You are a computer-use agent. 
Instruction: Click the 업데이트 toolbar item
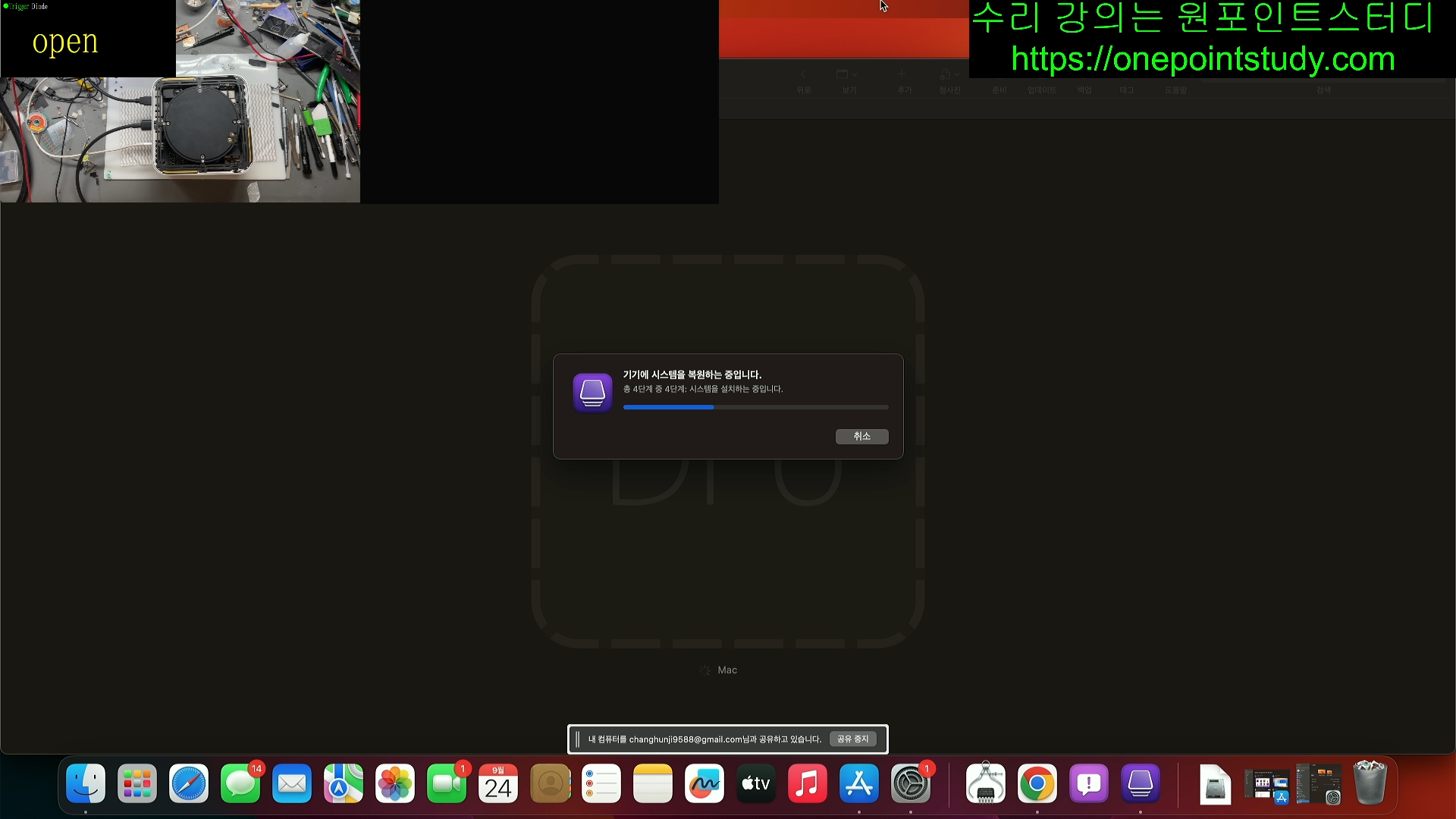pyautogui.click(x=1041, y=89)
